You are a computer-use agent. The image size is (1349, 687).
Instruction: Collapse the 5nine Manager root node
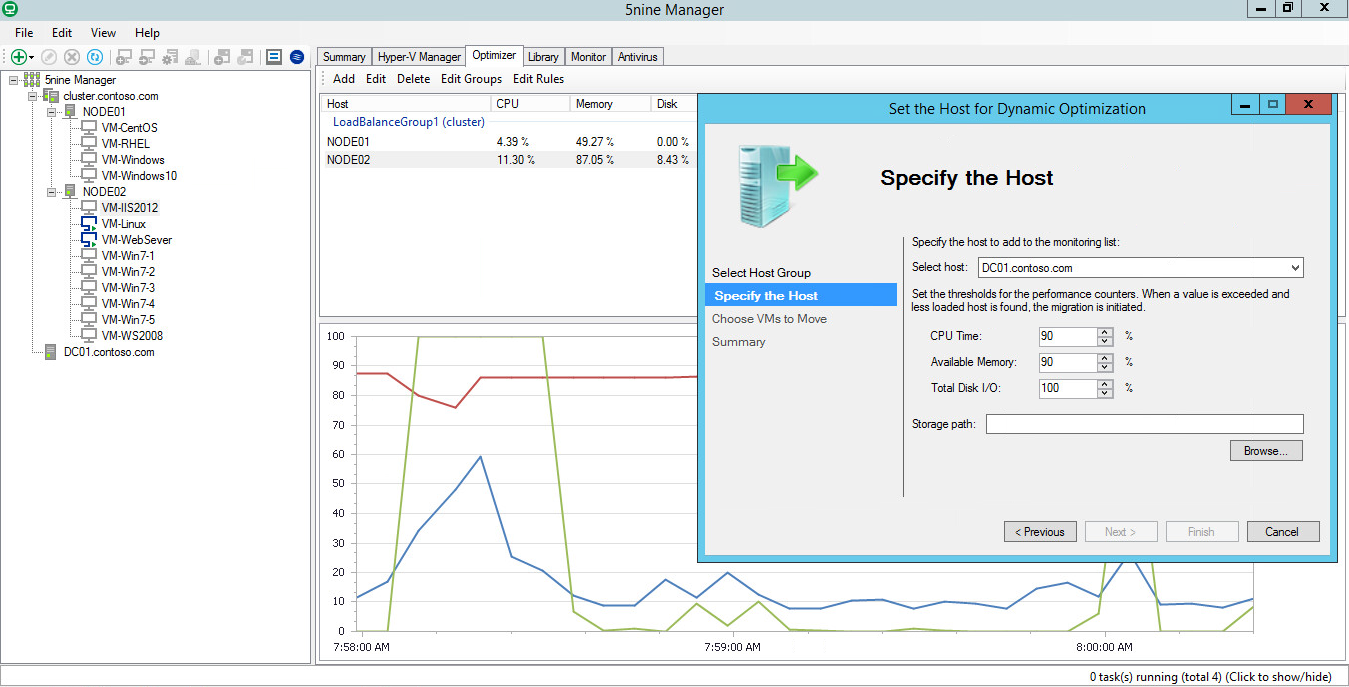pos(14,80)
